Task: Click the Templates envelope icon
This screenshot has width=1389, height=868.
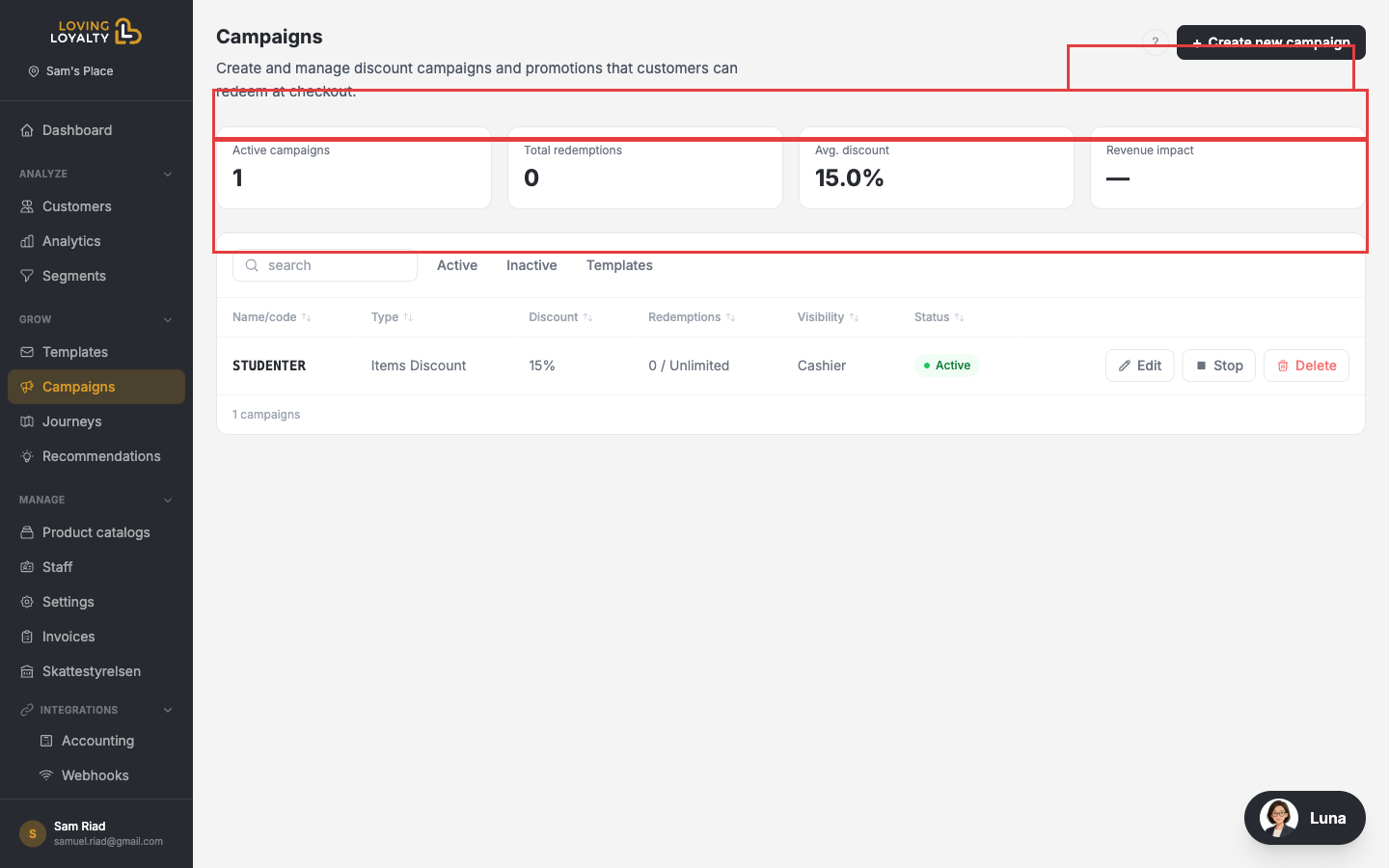Action: pos(27,352)
